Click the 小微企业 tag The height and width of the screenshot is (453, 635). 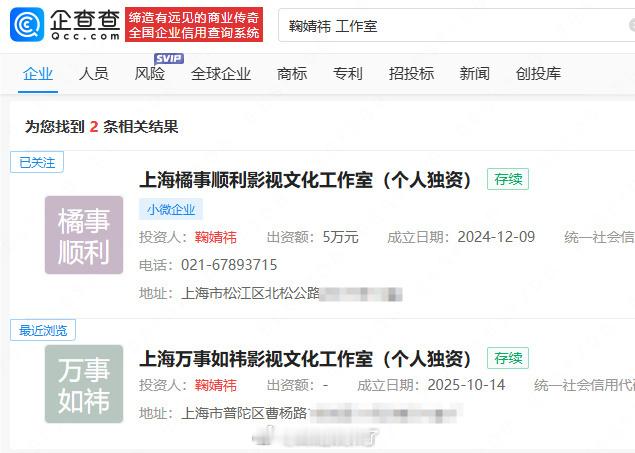[x=170, y=209]
